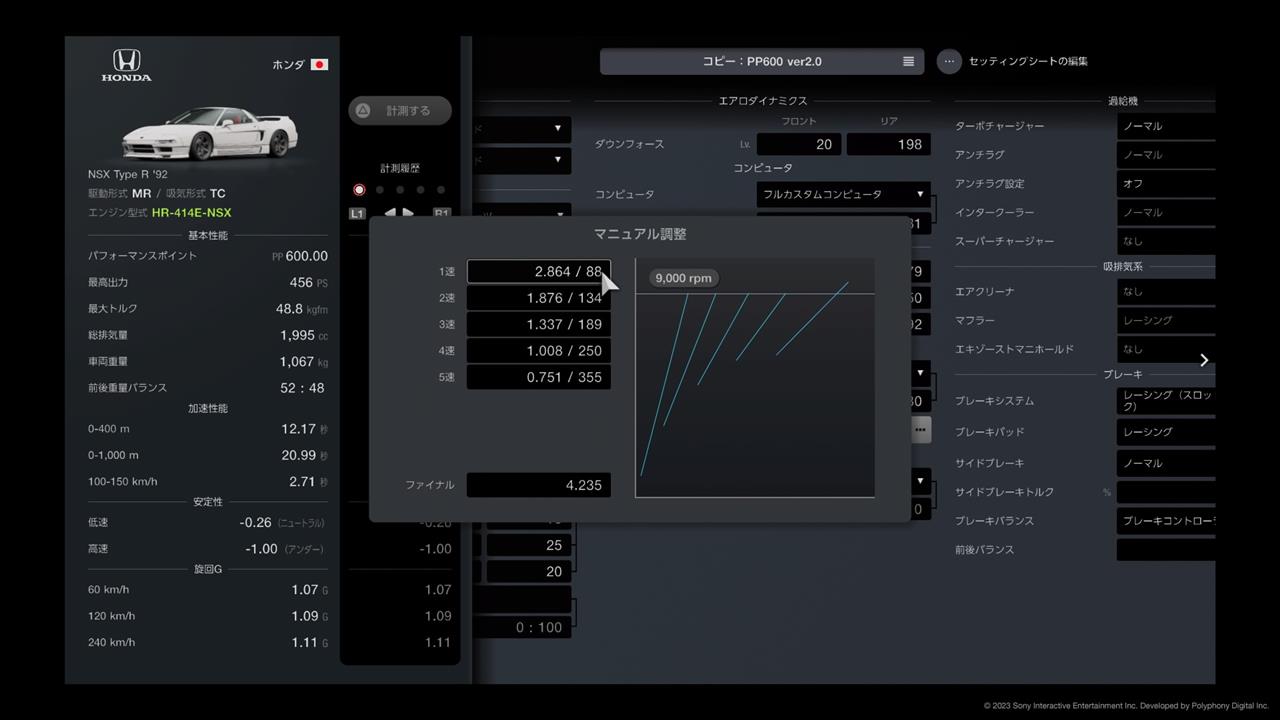Click the Honda logo emblem
The image size is (1280, 720).
pyautogui.click(x=127, y=66)
